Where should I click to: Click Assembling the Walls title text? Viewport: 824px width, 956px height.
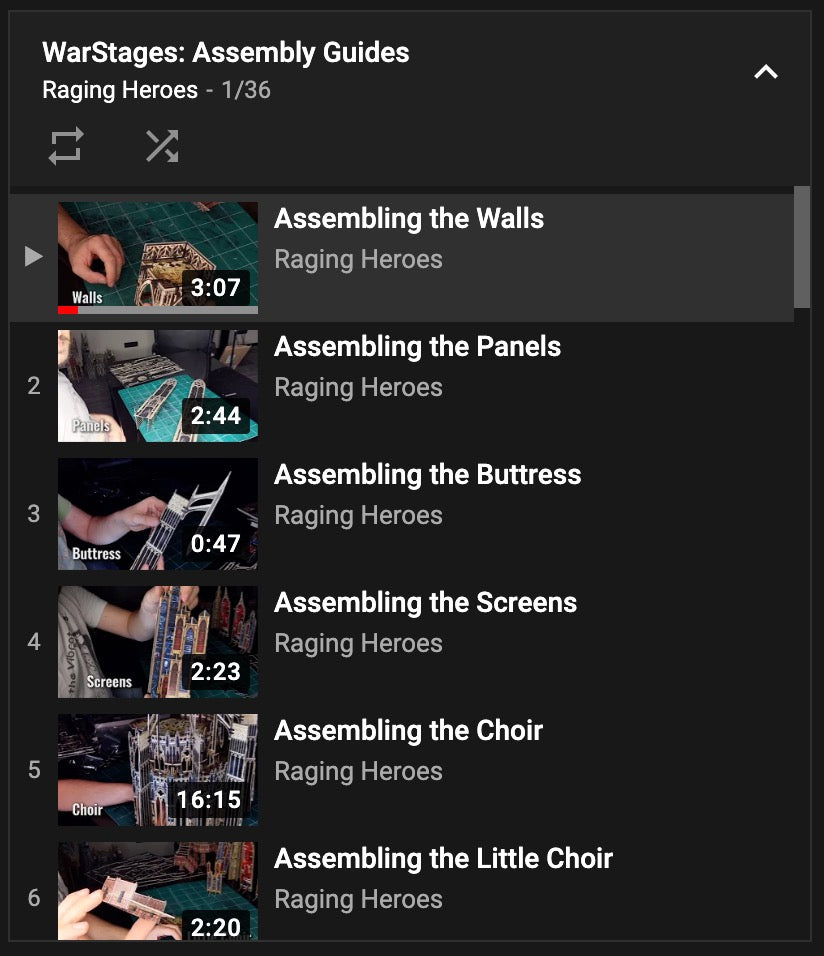tap(409, 219)
